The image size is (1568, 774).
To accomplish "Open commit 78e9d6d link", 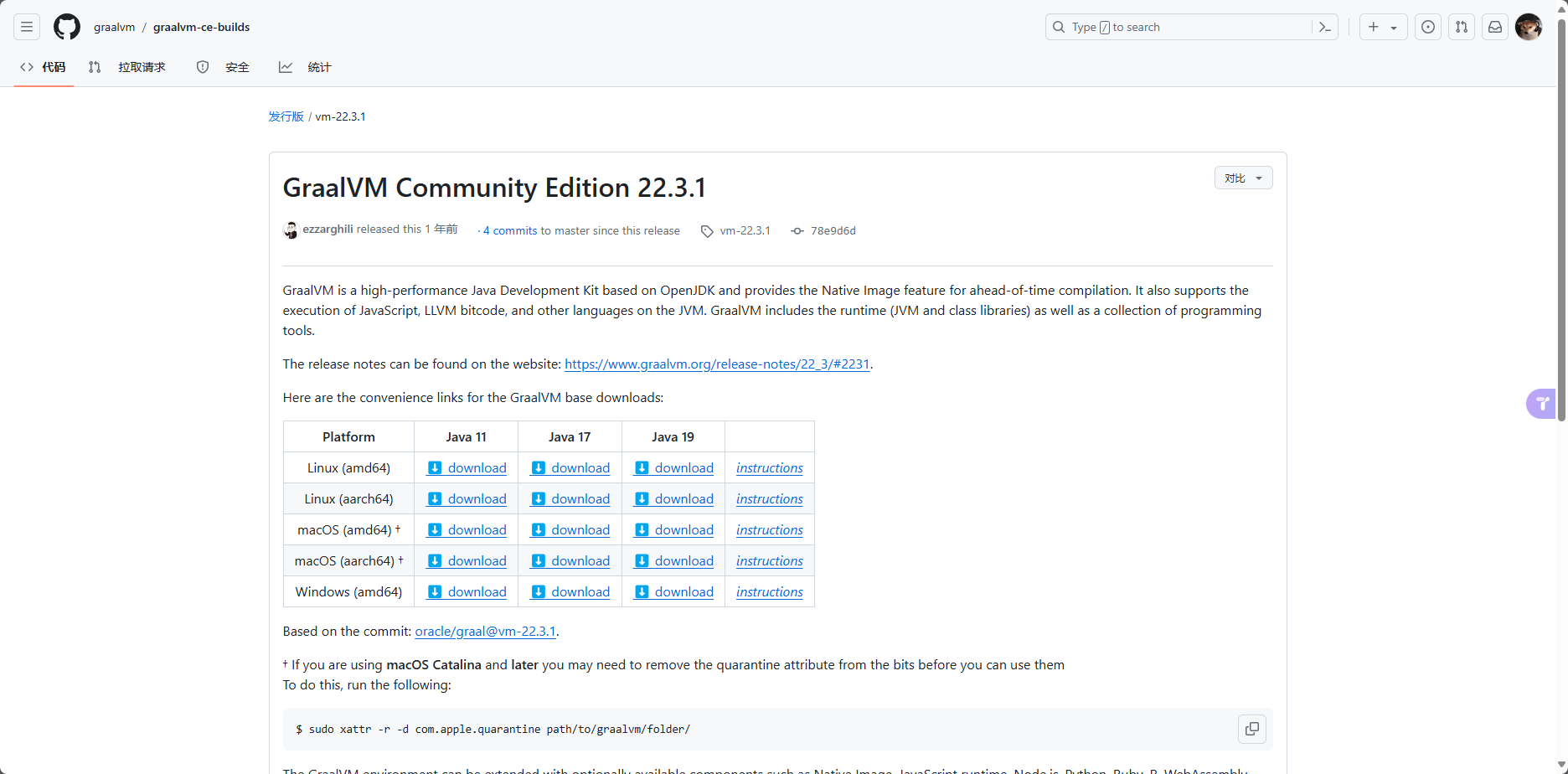I will [x=824, y=230].
